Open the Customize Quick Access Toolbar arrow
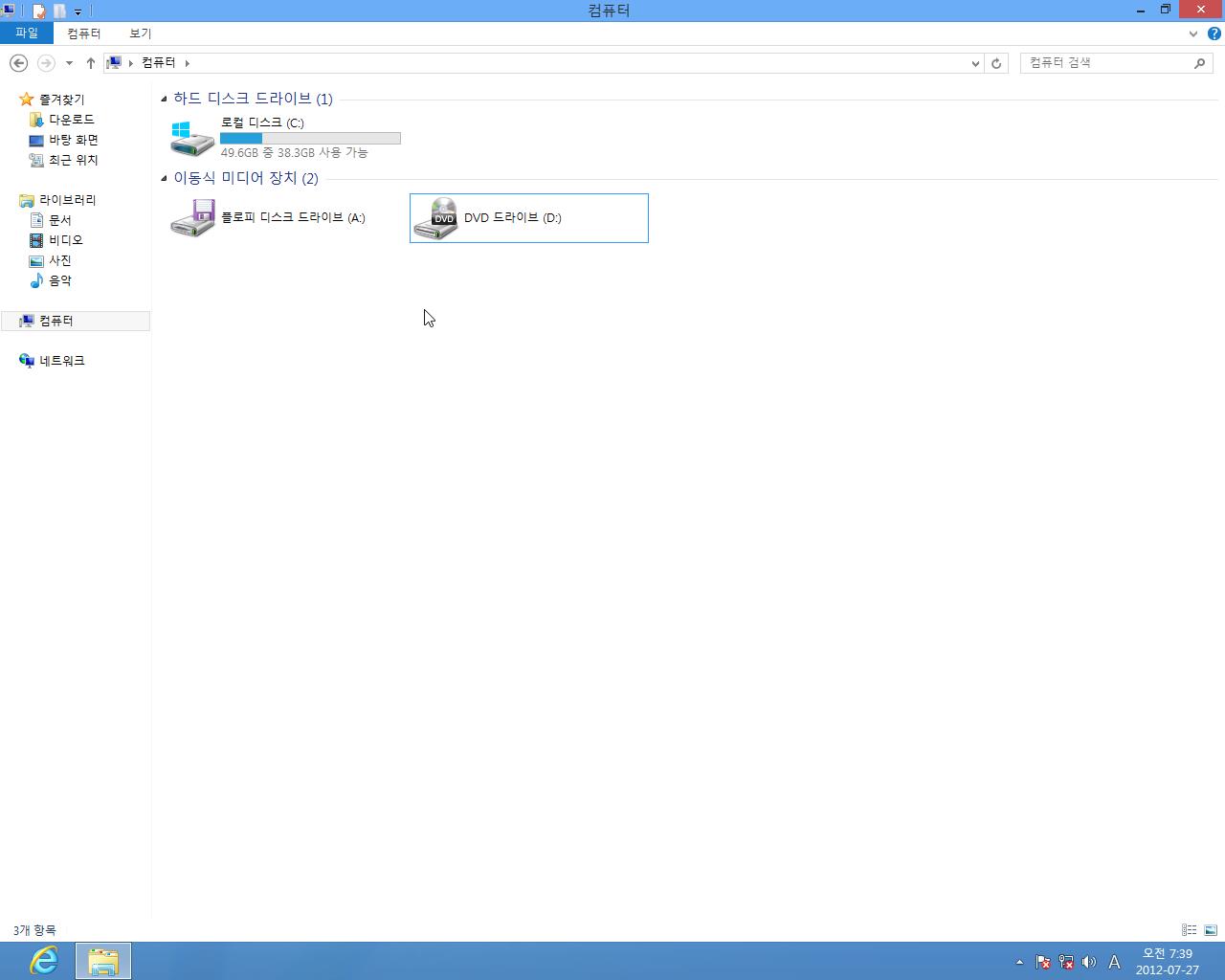 click(x=78, y=11)
